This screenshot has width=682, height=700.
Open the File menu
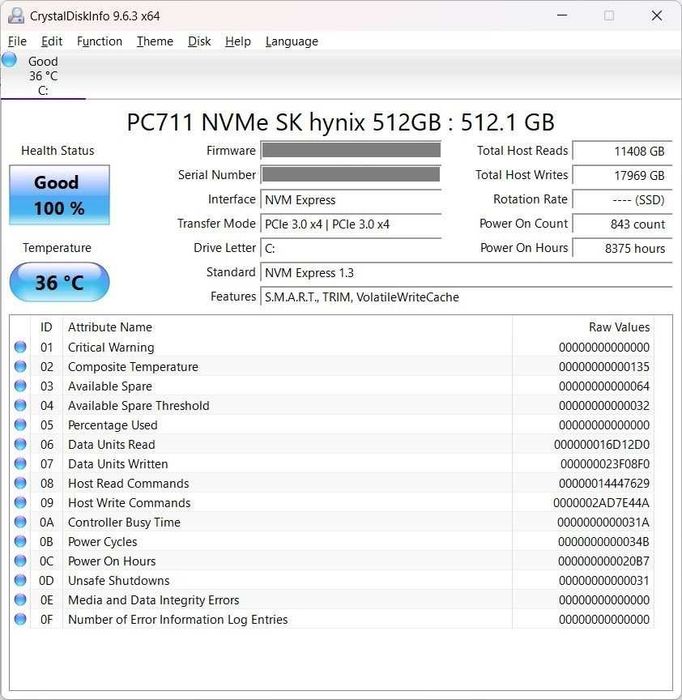coord(17,42)
